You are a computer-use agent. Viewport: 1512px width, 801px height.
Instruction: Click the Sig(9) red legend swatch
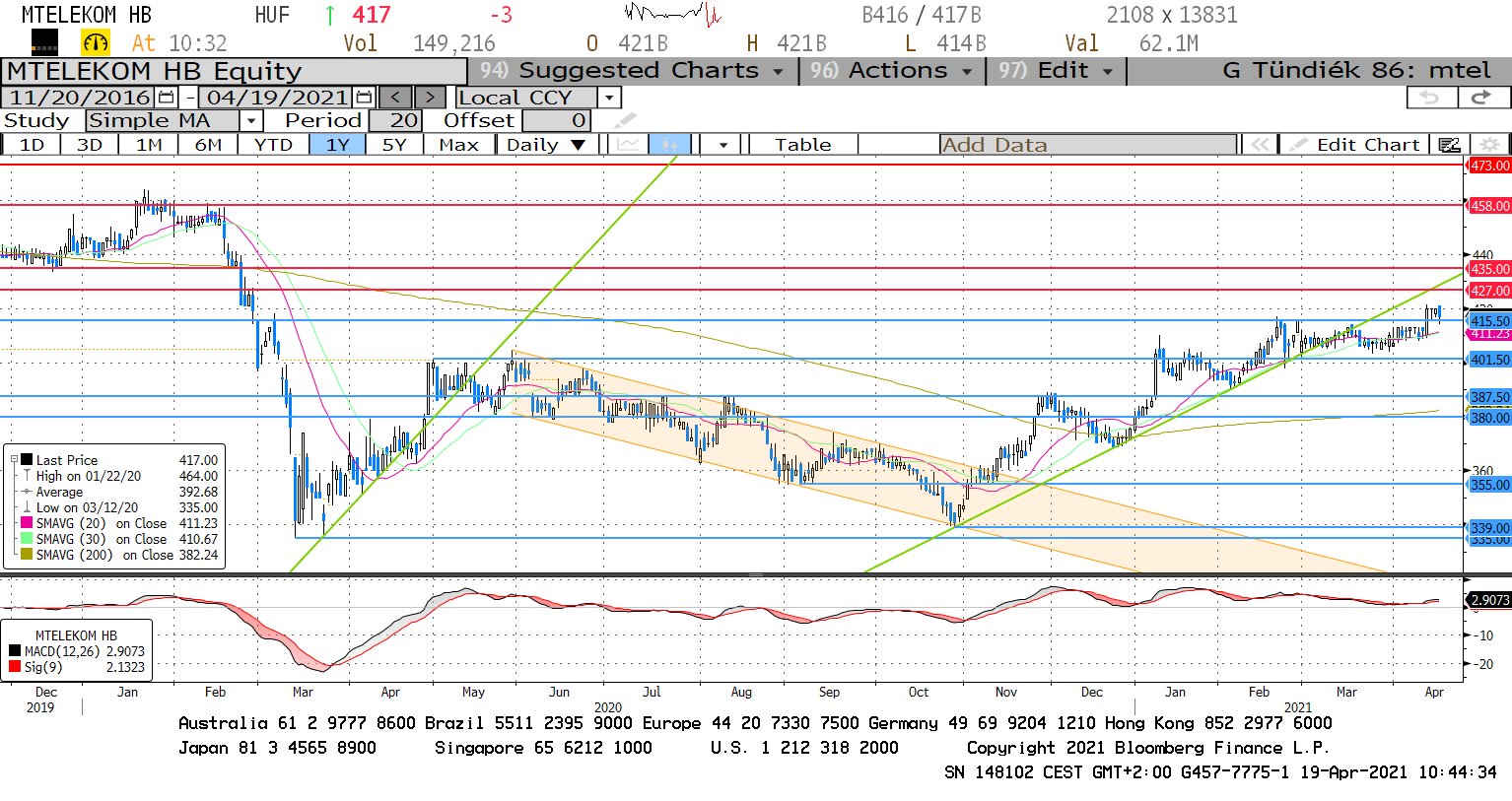click(15, 667)
